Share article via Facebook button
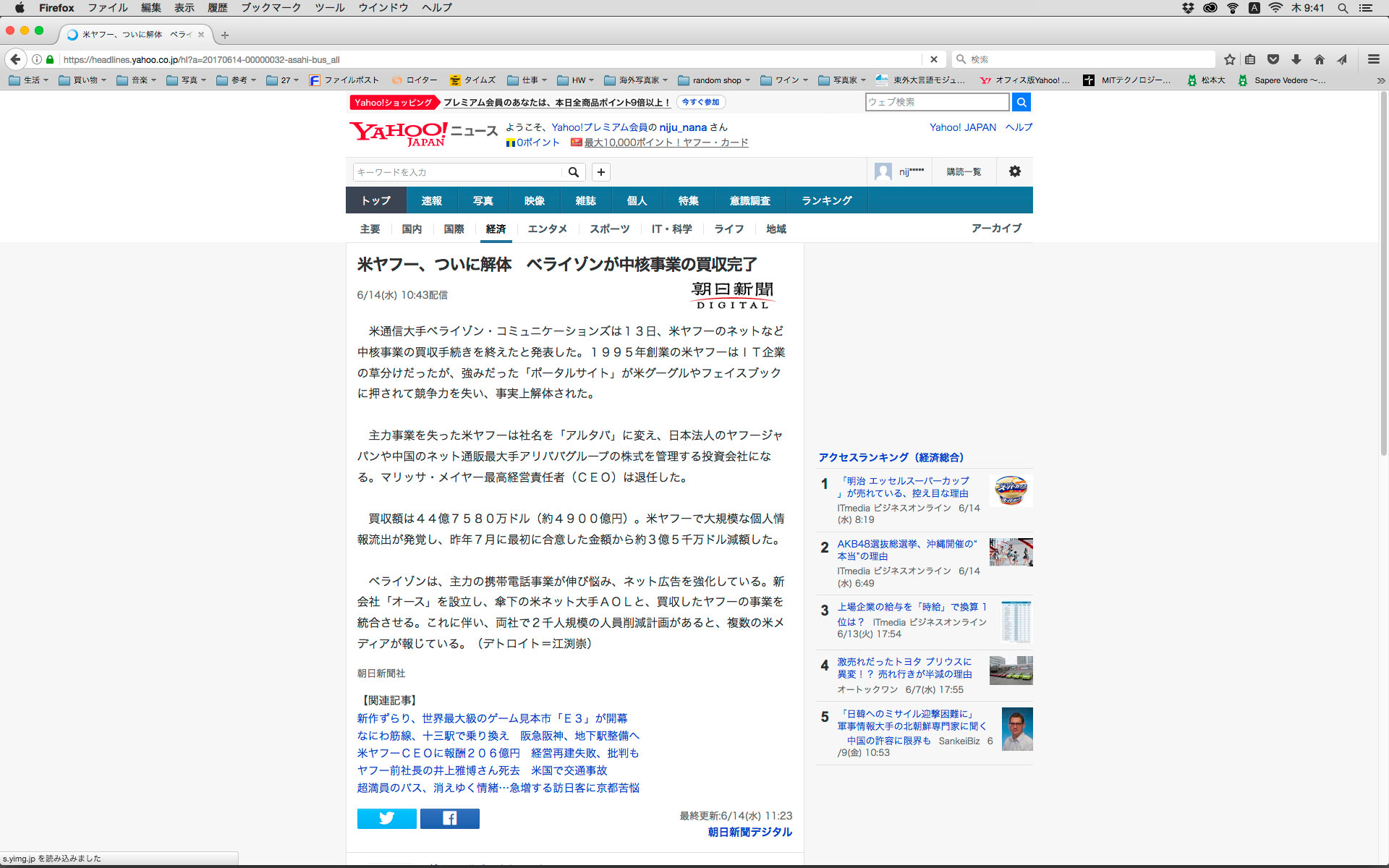The width and height of the screenshot is (1389, 868). (449, 818)
